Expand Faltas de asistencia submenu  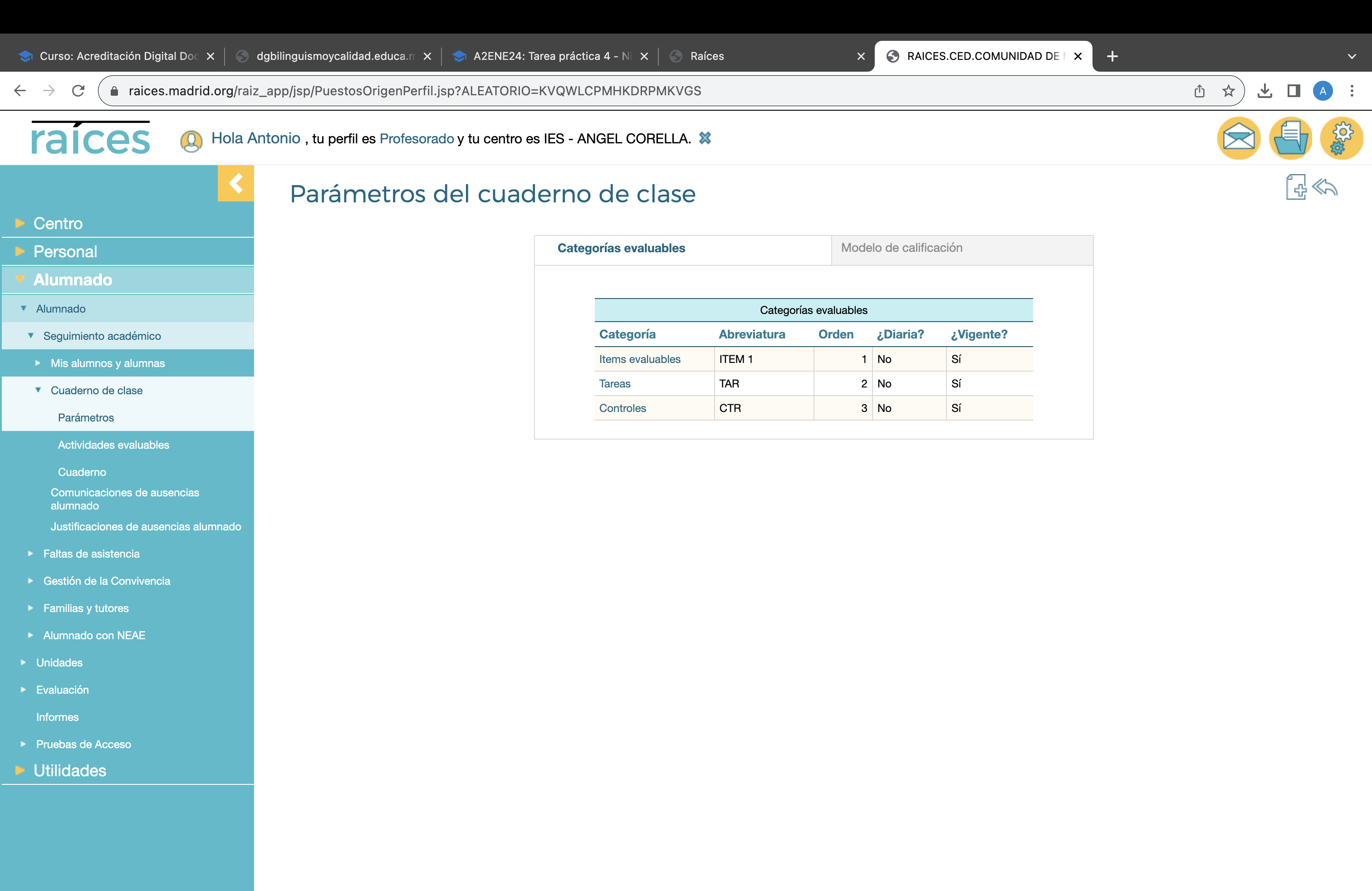click(91, 554)
